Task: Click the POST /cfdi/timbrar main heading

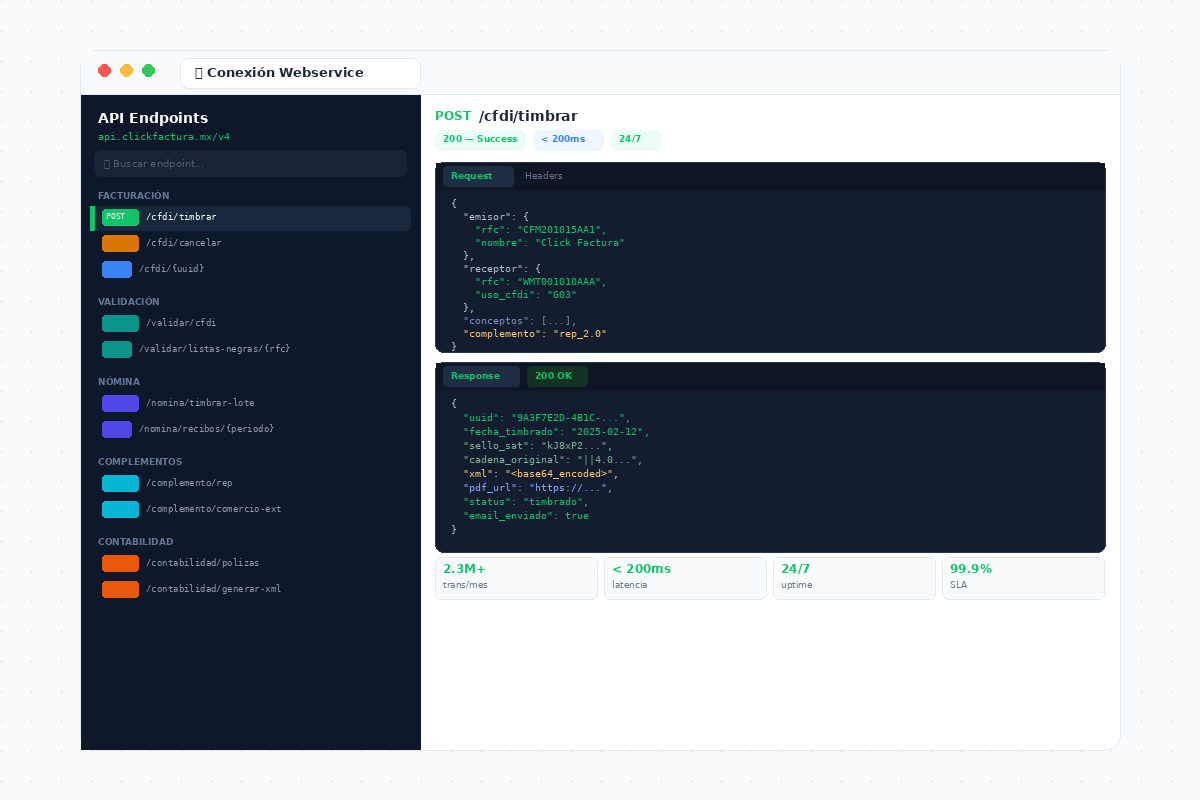Action: [x=506, y=116]
